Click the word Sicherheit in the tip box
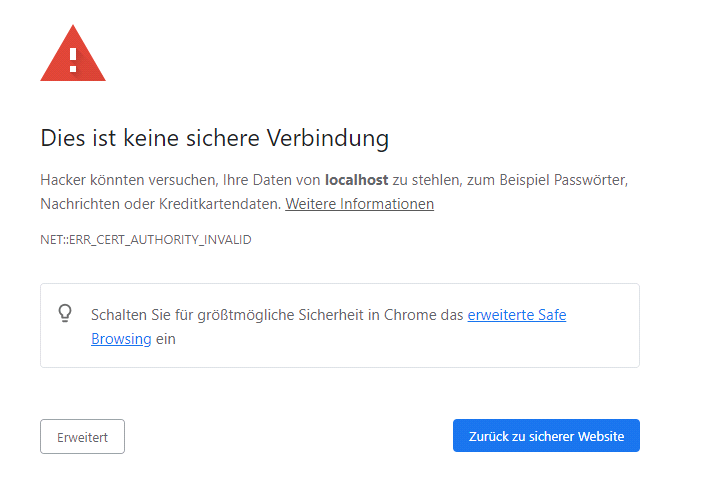Screen dimensions: 702x482 click(x=332, y=315)
